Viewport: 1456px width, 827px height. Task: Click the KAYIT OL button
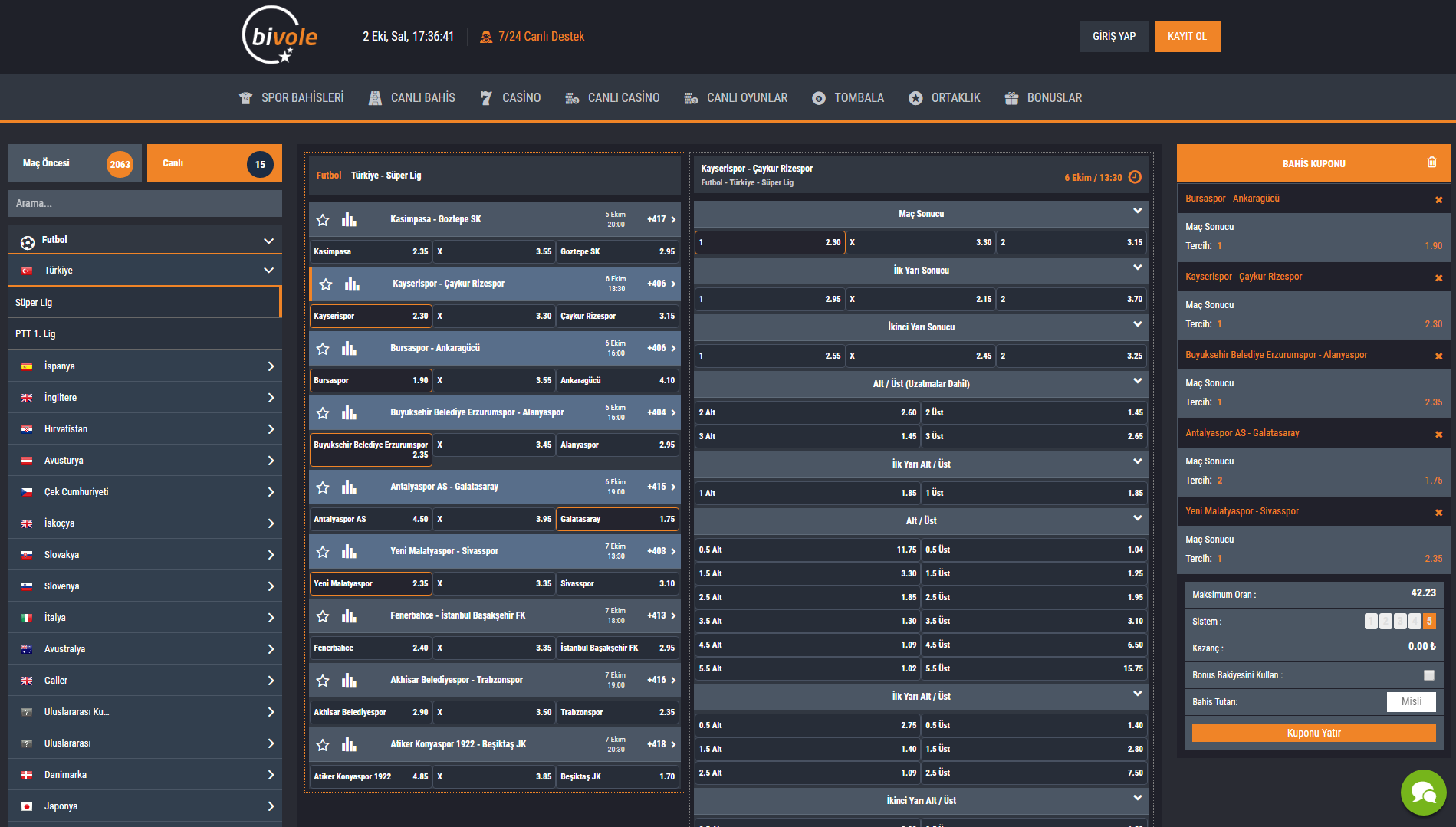(1186, 37)
